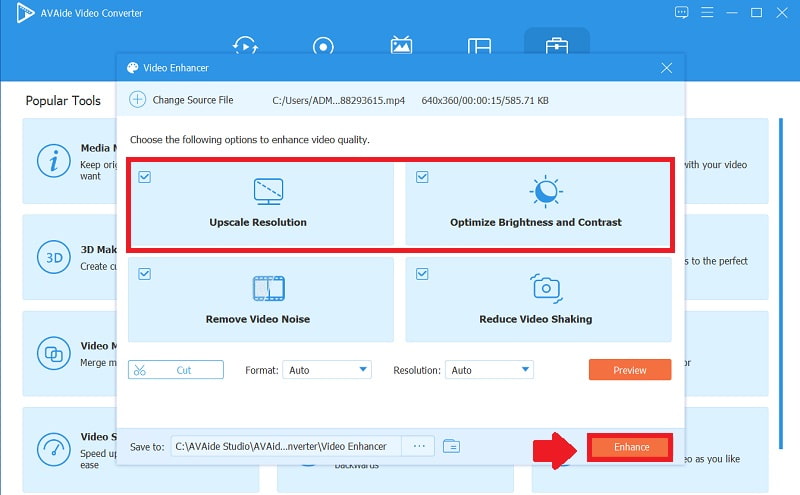Click the Video Enhancer palette icon
Image resolution: width=800 pixels, height=495 pixels.
point(133,68)
